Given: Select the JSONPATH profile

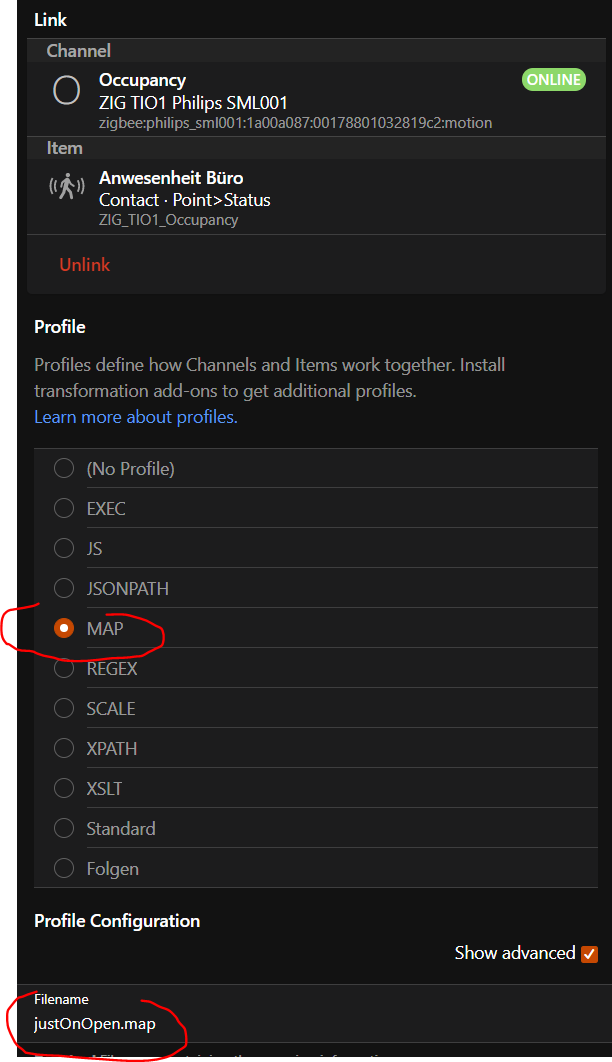Looking at the screenshot, I should 64,588.
